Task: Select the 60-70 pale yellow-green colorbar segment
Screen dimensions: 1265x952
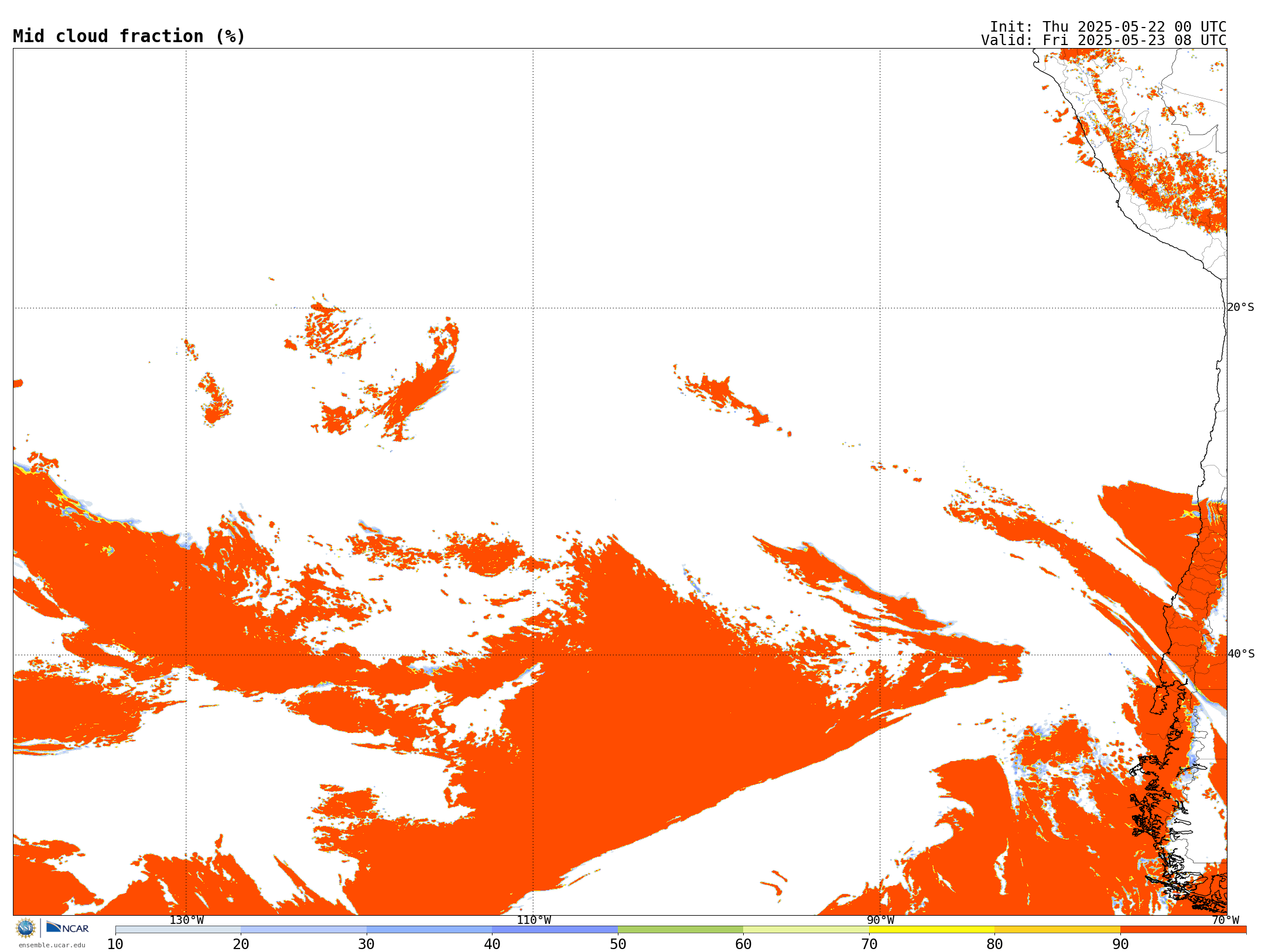Action: pos(806,930)
